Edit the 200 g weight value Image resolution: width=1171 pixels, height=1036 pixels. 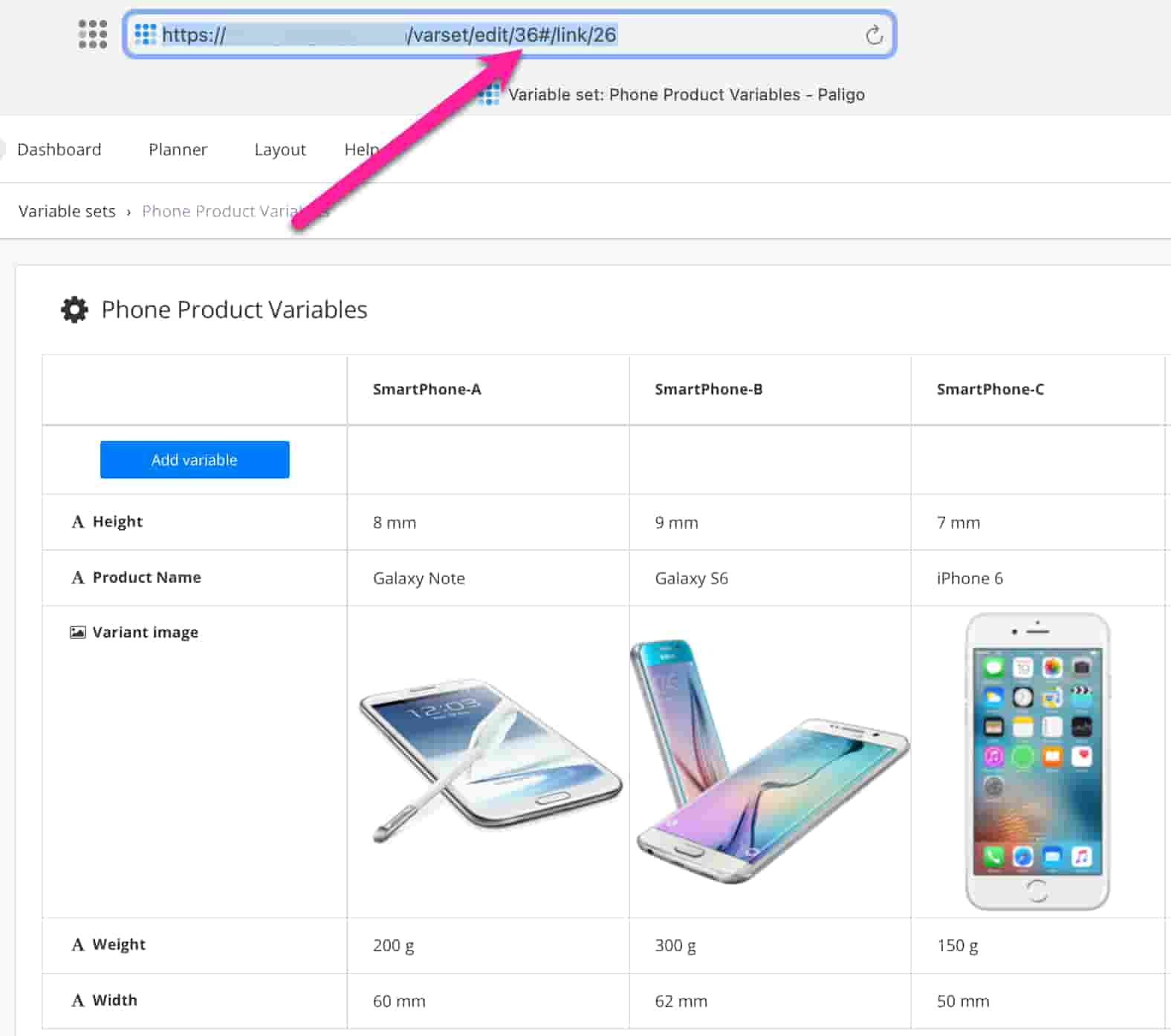[394, 945]
